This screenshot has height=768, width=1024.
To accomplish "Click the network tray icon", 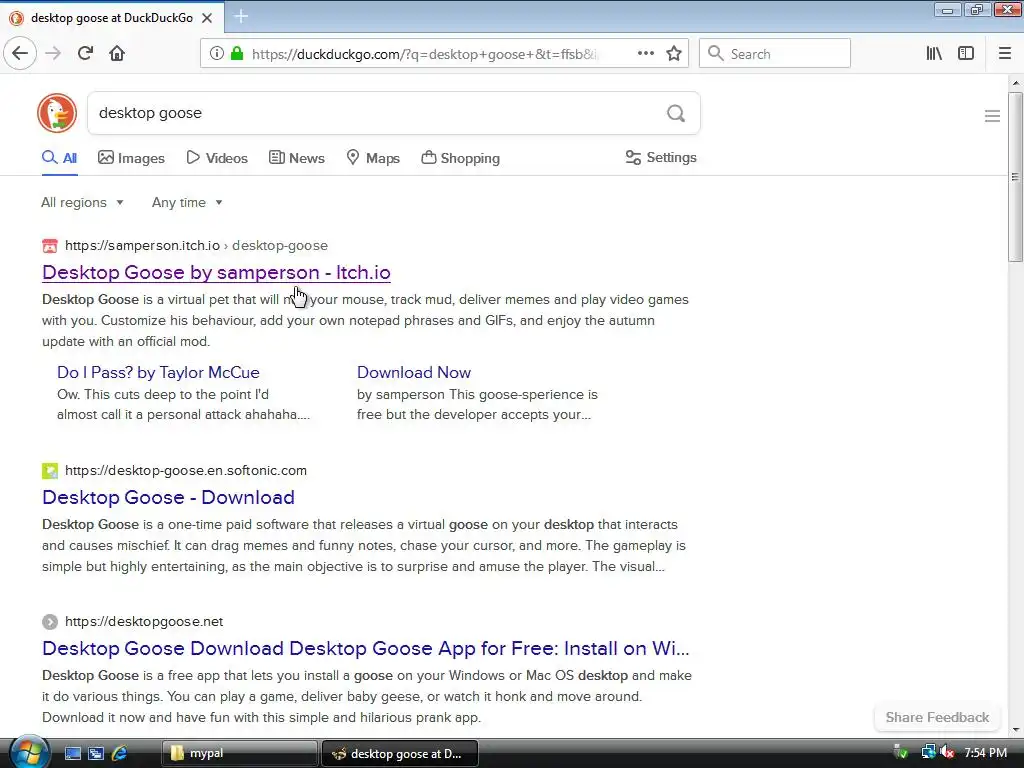I will tap(928, 753).
